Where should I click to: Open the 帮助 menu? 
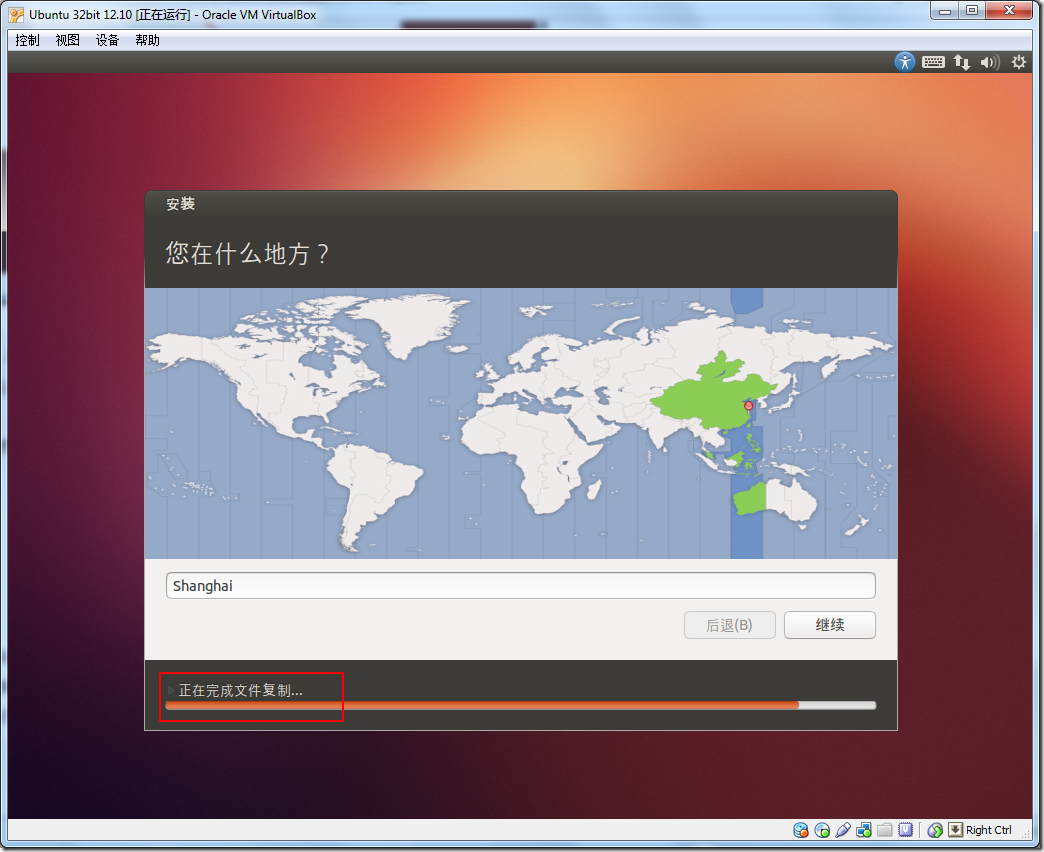[147, 40]
